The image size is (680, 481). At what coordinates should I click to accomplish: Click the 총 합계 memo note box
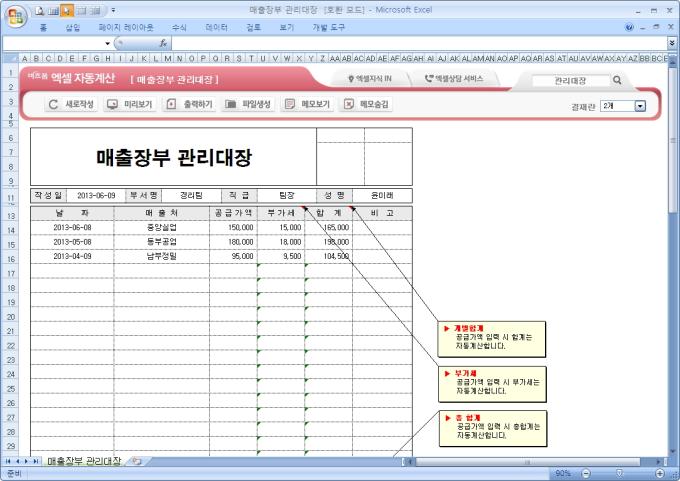coord(493,429)
